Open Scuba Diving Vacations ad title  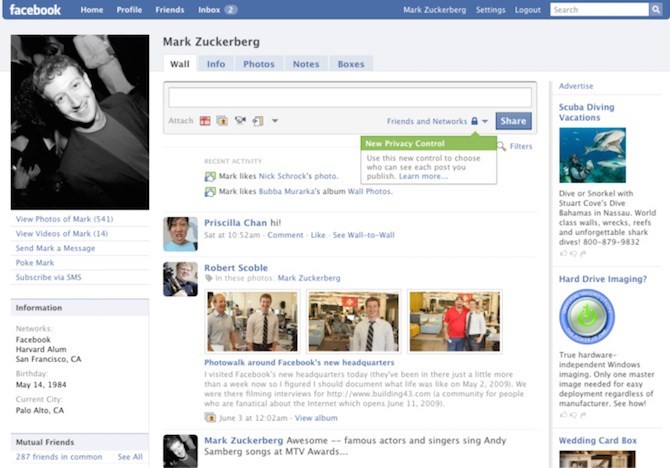(x=586, y=112)
